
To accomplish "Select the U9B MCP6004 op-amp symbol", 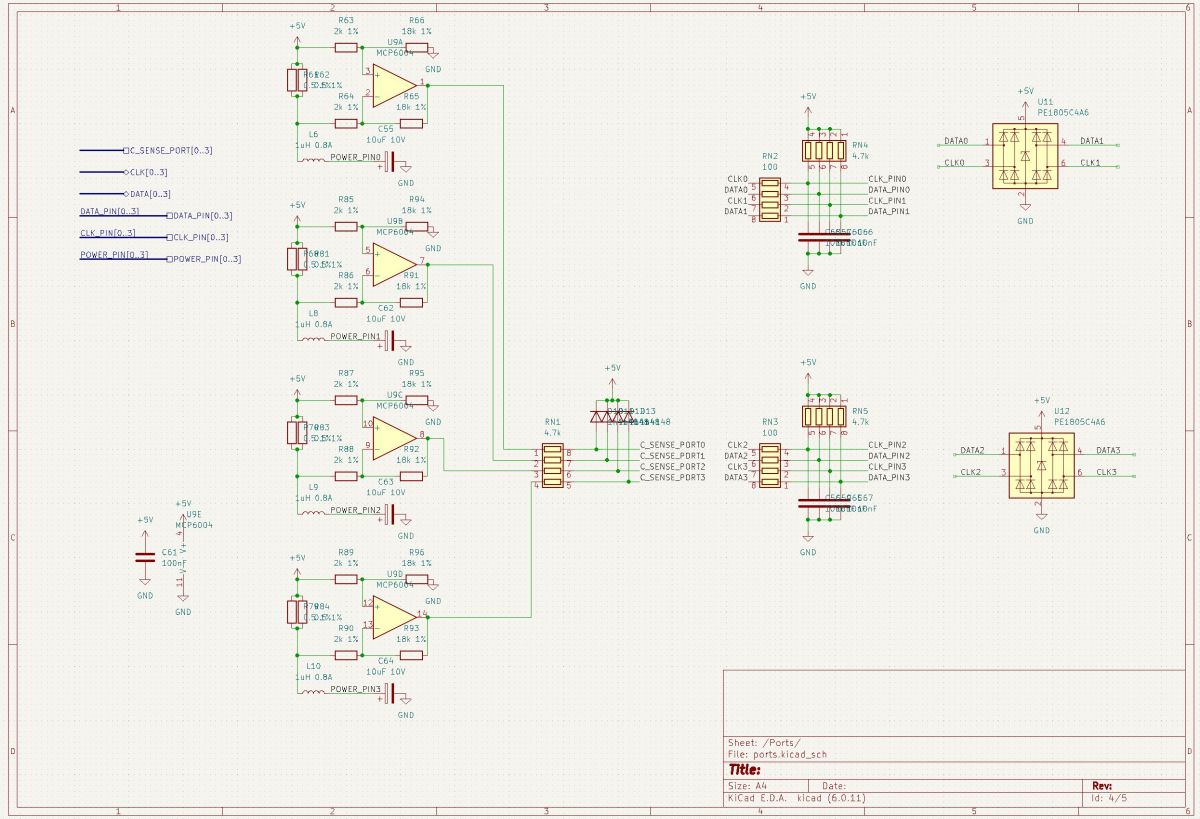I will pos(394,263).
